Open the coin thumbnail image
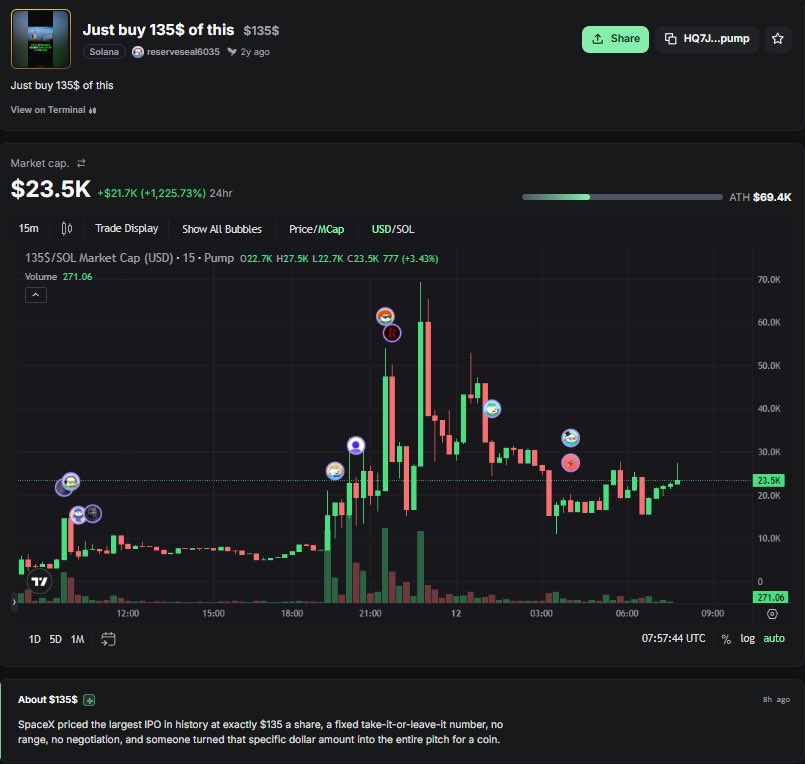The height and width of the screenshot is (764, 805). pyautogui.click(x=41, y=39)
